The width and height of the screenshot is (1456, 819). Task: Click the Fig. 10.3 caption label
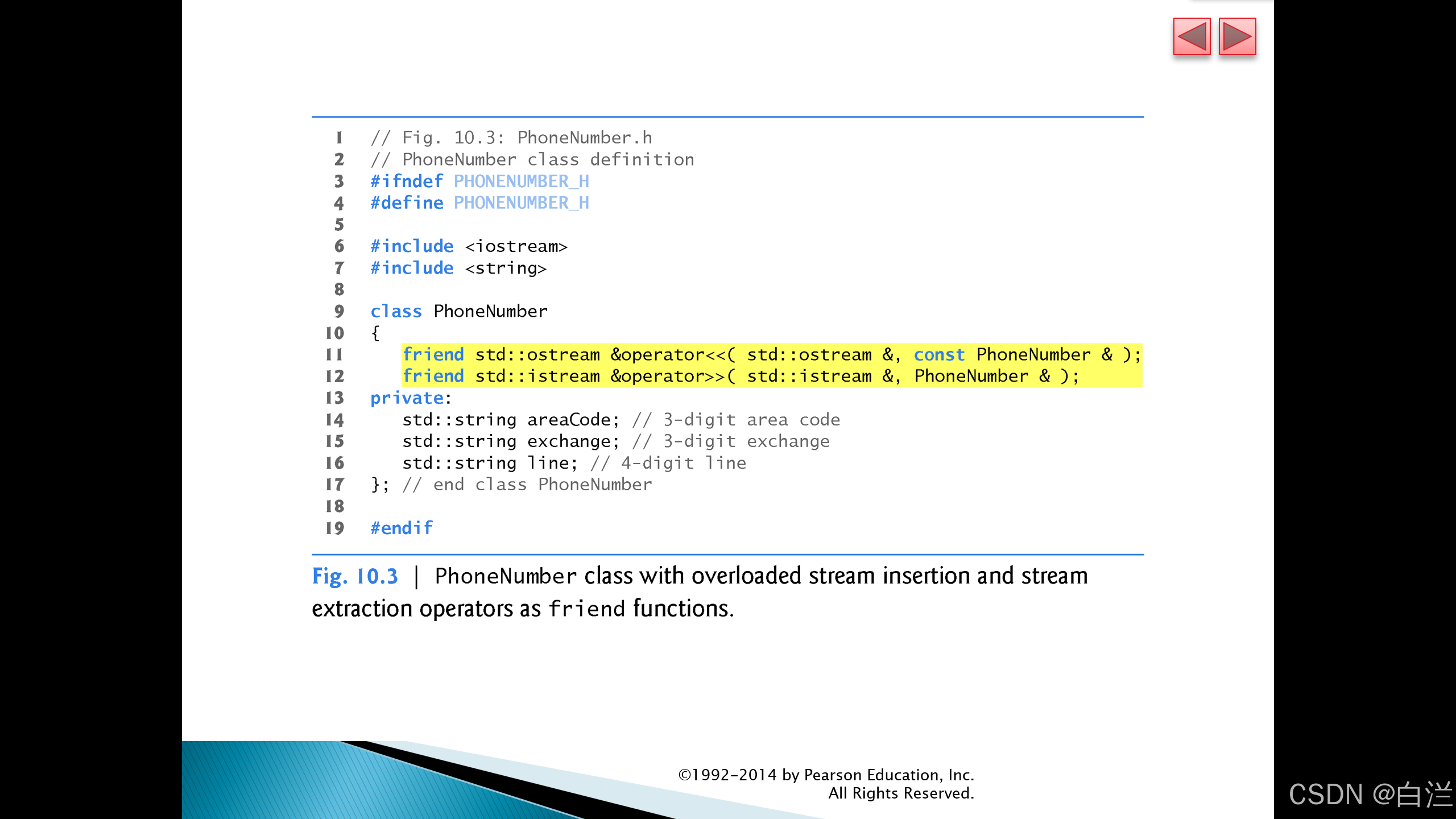coord(355,576)
